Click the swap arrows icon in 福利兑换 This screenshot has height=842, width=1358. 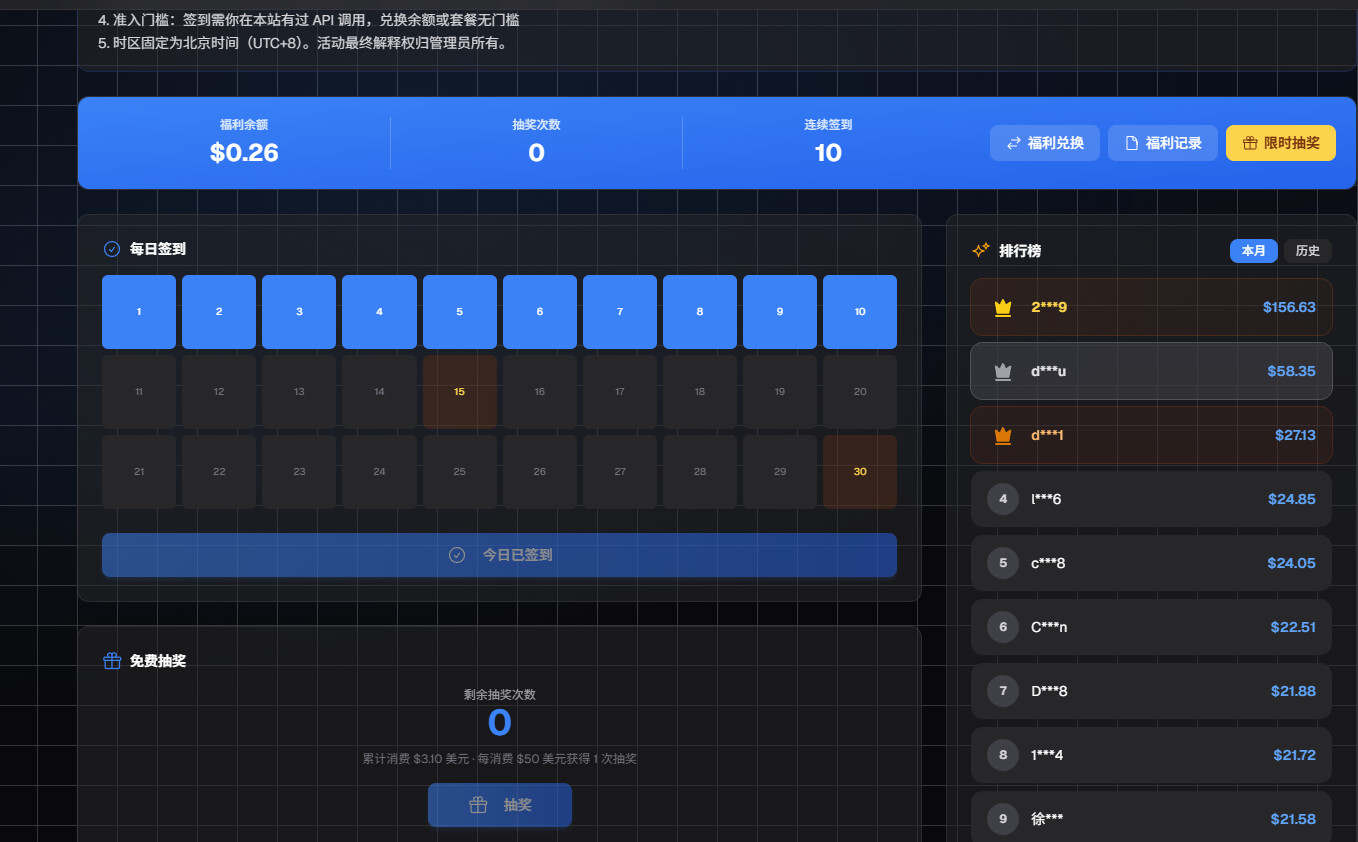click(x=1014, y=143)
